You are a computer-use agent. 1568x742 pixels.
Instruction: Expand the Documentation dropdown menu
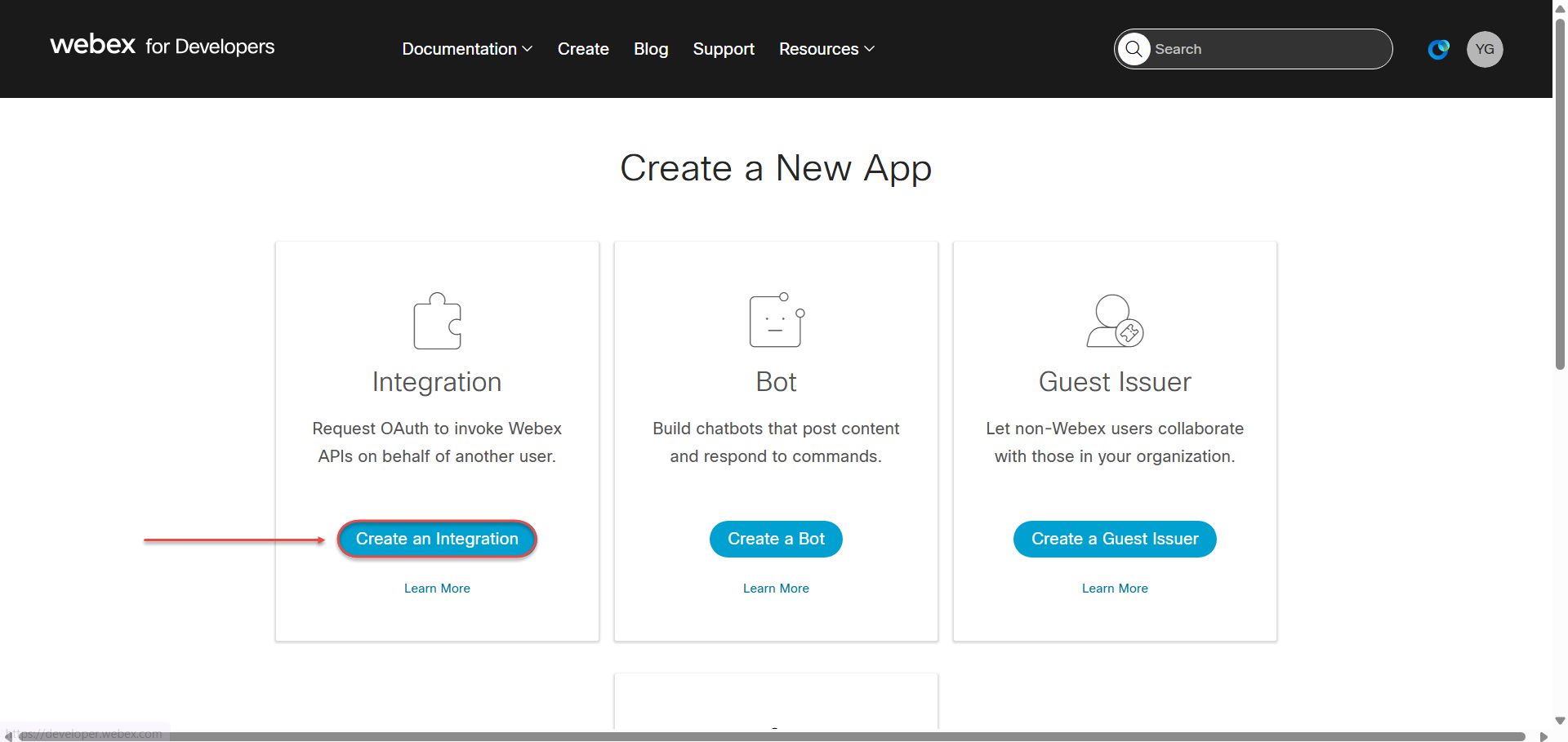[467, 49]
